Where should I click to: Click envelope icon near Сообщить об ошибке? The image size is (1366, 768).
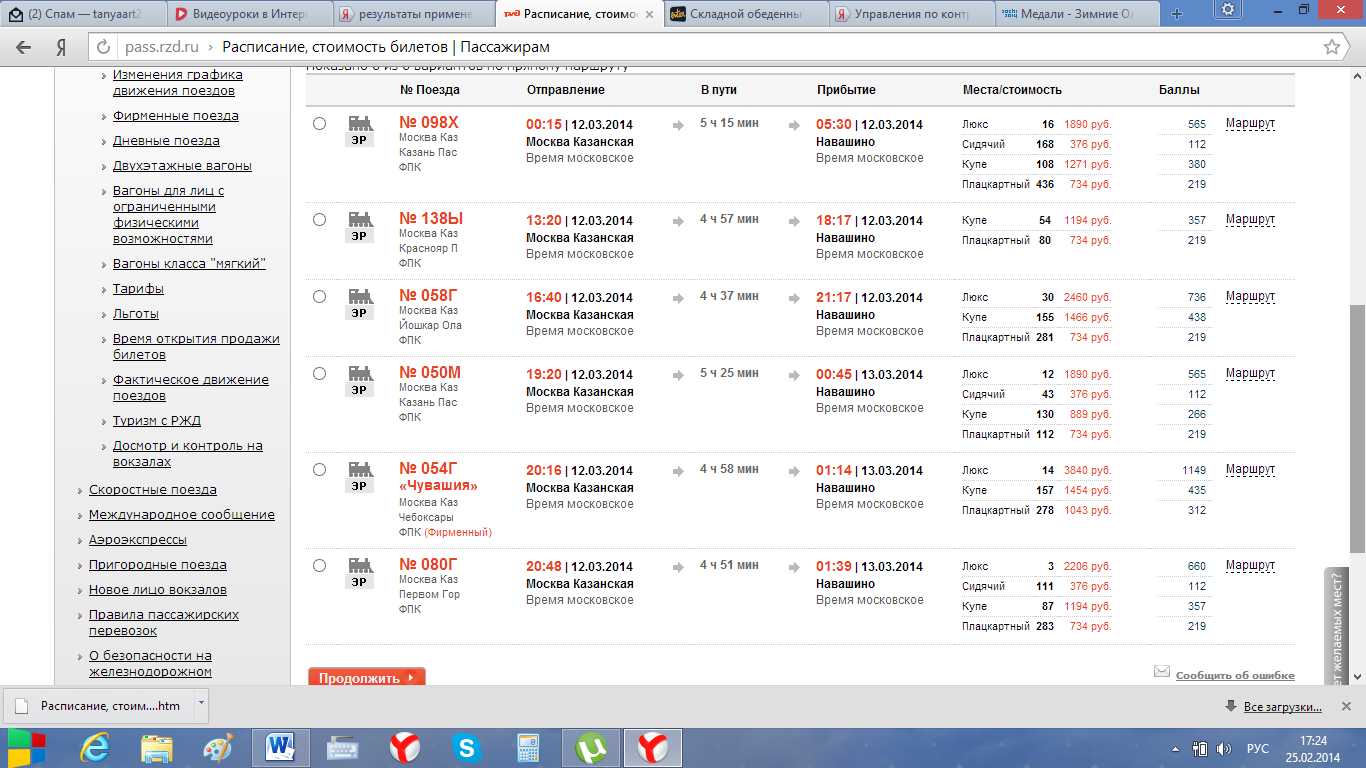(x=1161, y=672)
